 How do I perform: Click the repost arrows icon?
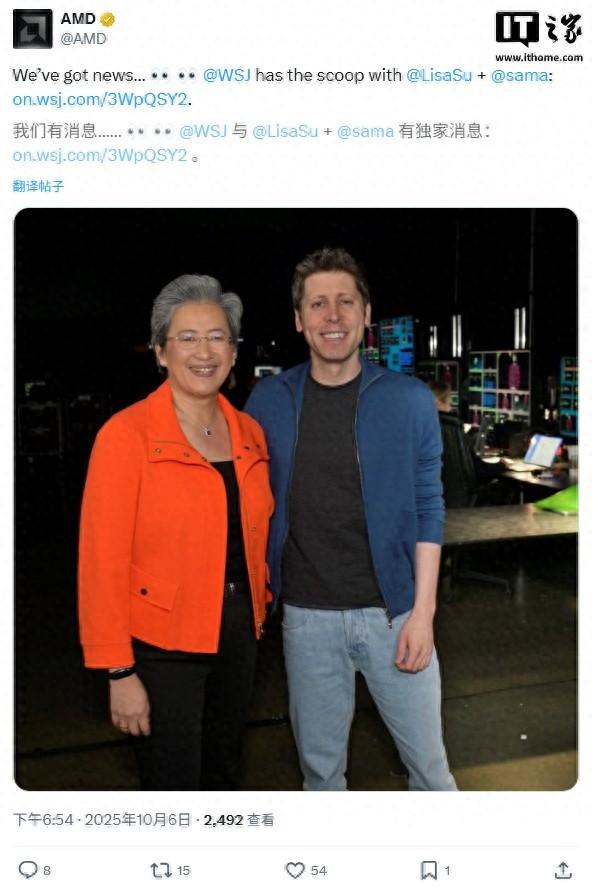click(x=160, y=869)
